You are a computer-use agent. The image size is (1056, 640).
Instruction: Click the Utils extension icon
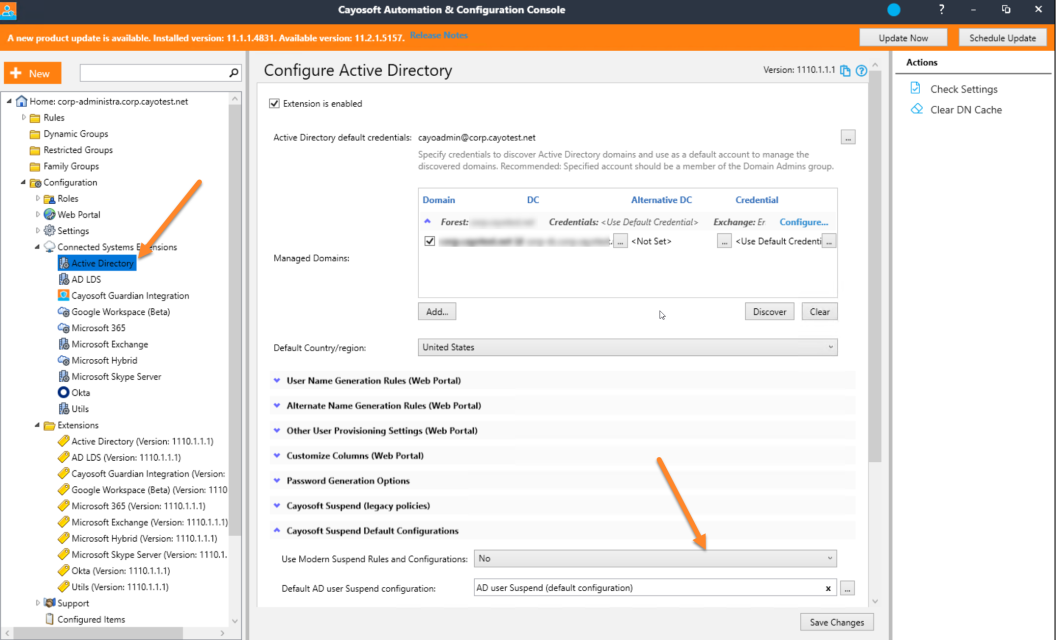pos(63,408)
